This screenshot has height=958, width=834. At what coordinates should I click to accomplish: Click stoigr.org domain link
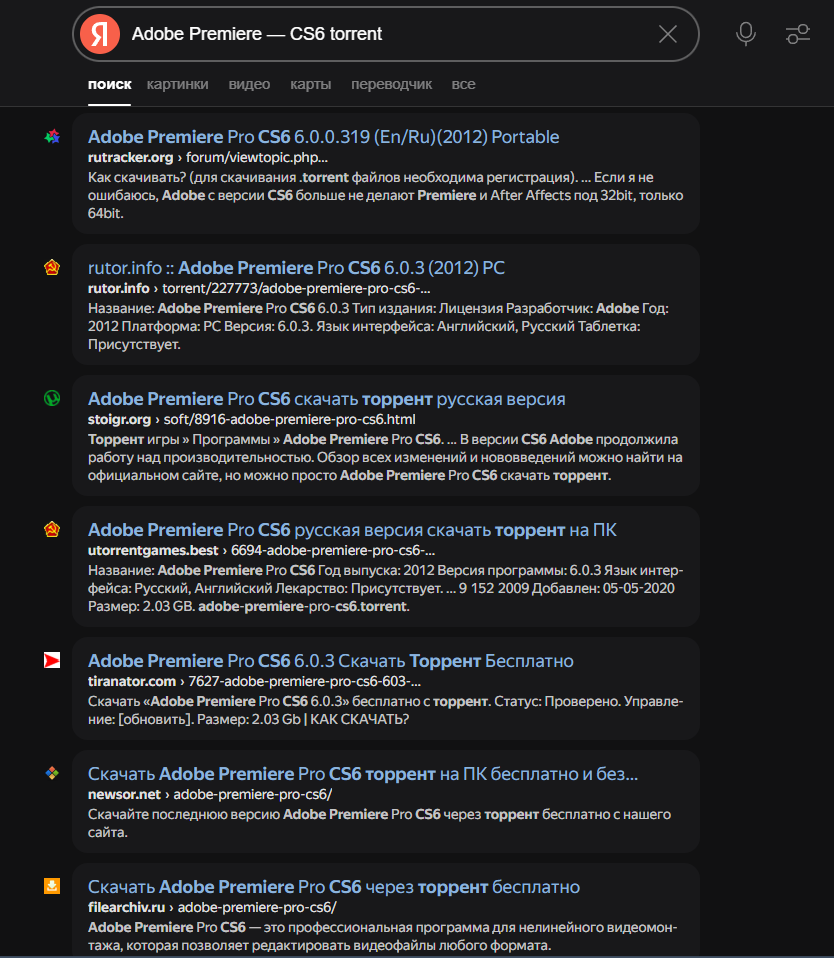coord(119,420)
